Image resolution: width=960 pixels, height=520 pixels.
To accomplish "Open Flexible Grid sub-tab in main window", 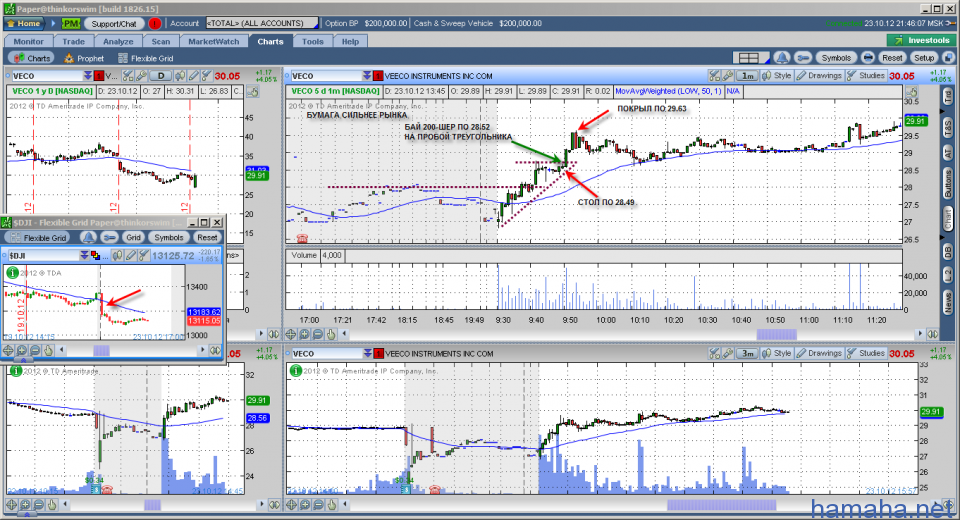I will tap(146, 58).
